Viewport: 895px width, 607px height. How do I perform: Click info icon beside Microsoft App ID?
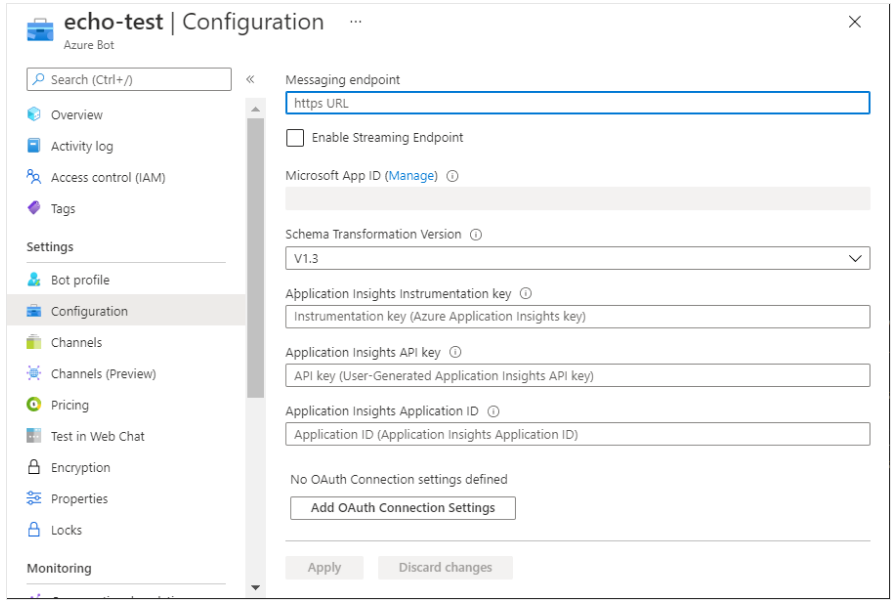coord(452,176)
